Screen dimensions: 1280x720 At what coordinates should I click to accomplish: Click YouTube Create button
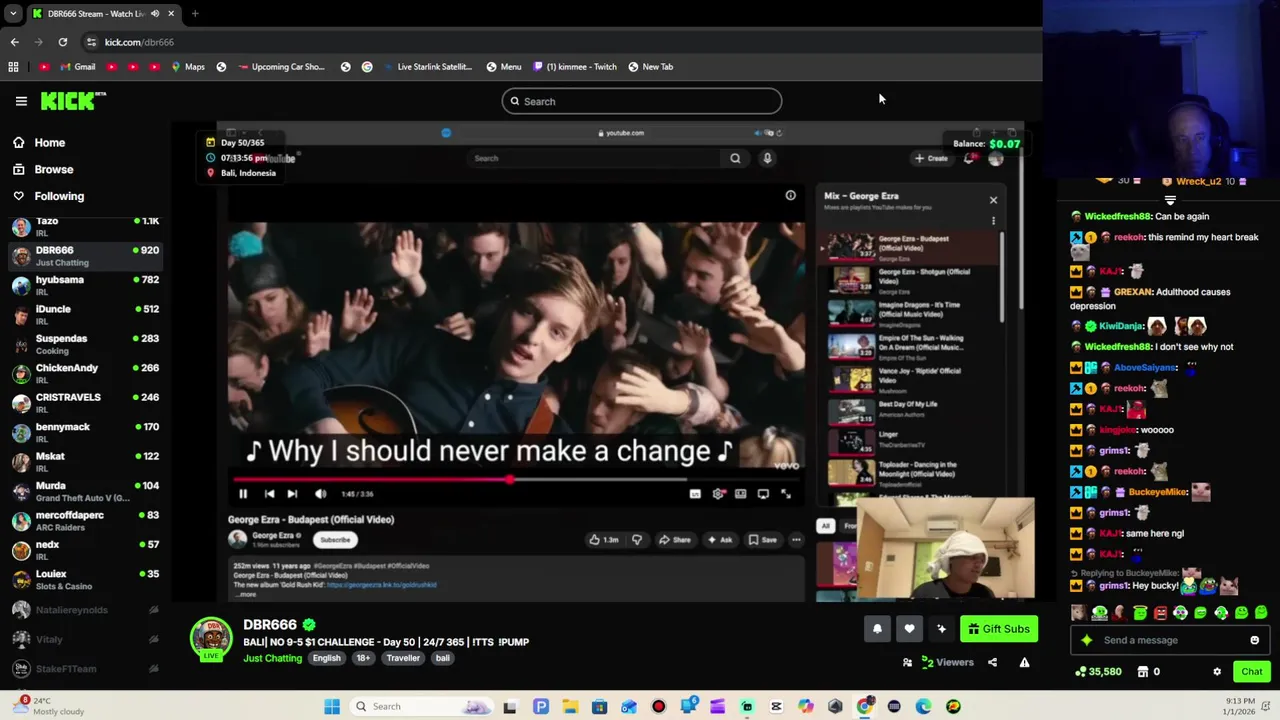click(x=931, y=158)
